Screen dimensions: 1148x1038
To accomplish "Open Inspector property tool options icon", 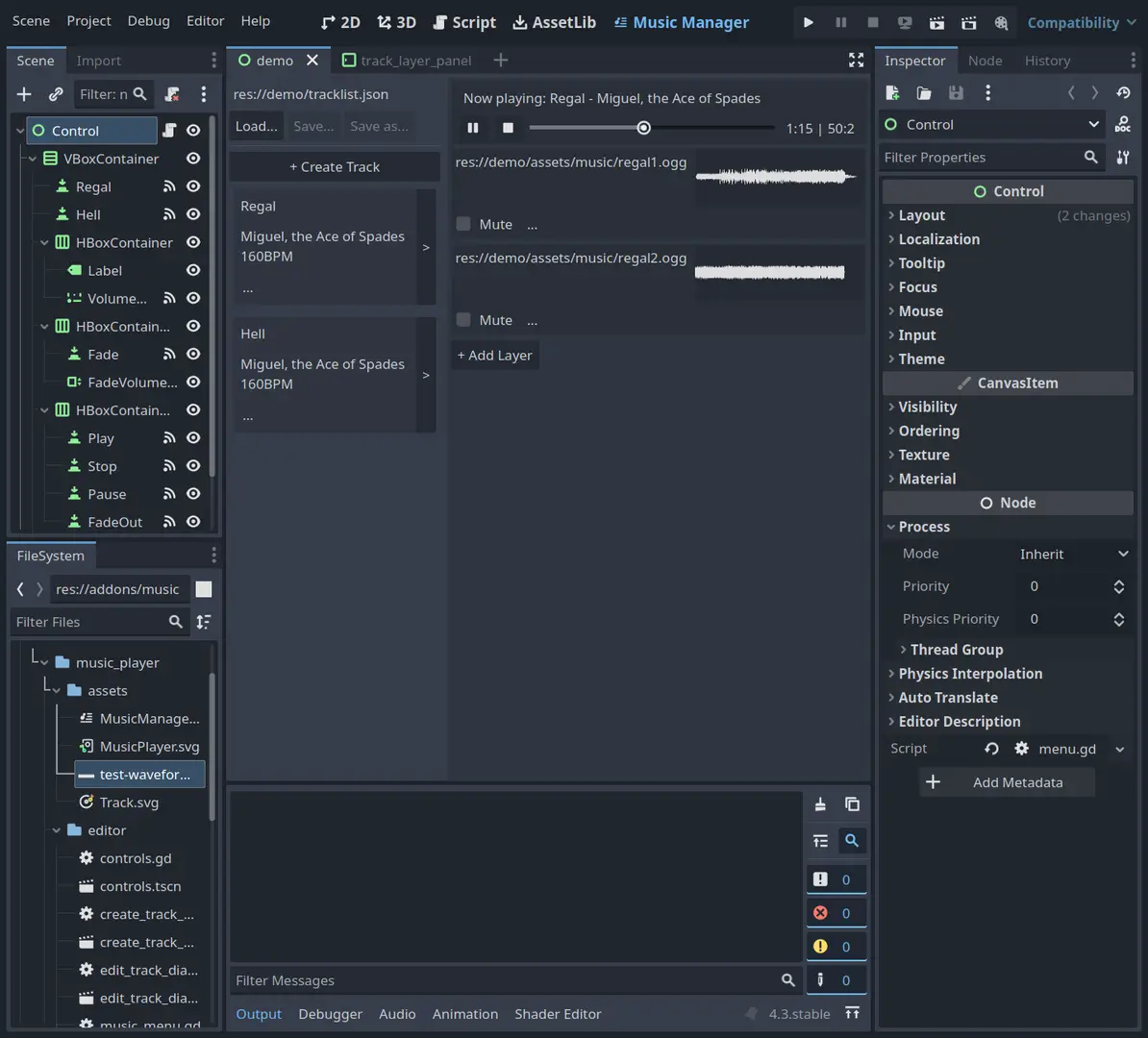I will point(1122,157).
